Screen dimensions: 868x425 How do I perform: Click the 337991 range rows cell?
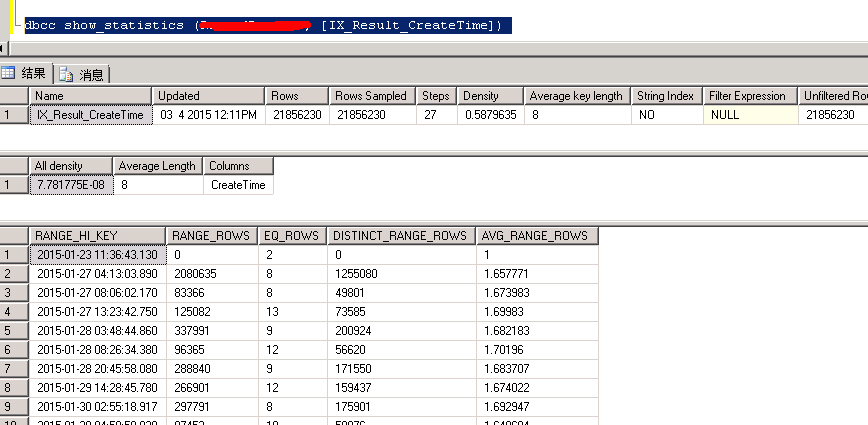[x=212, y=331]
